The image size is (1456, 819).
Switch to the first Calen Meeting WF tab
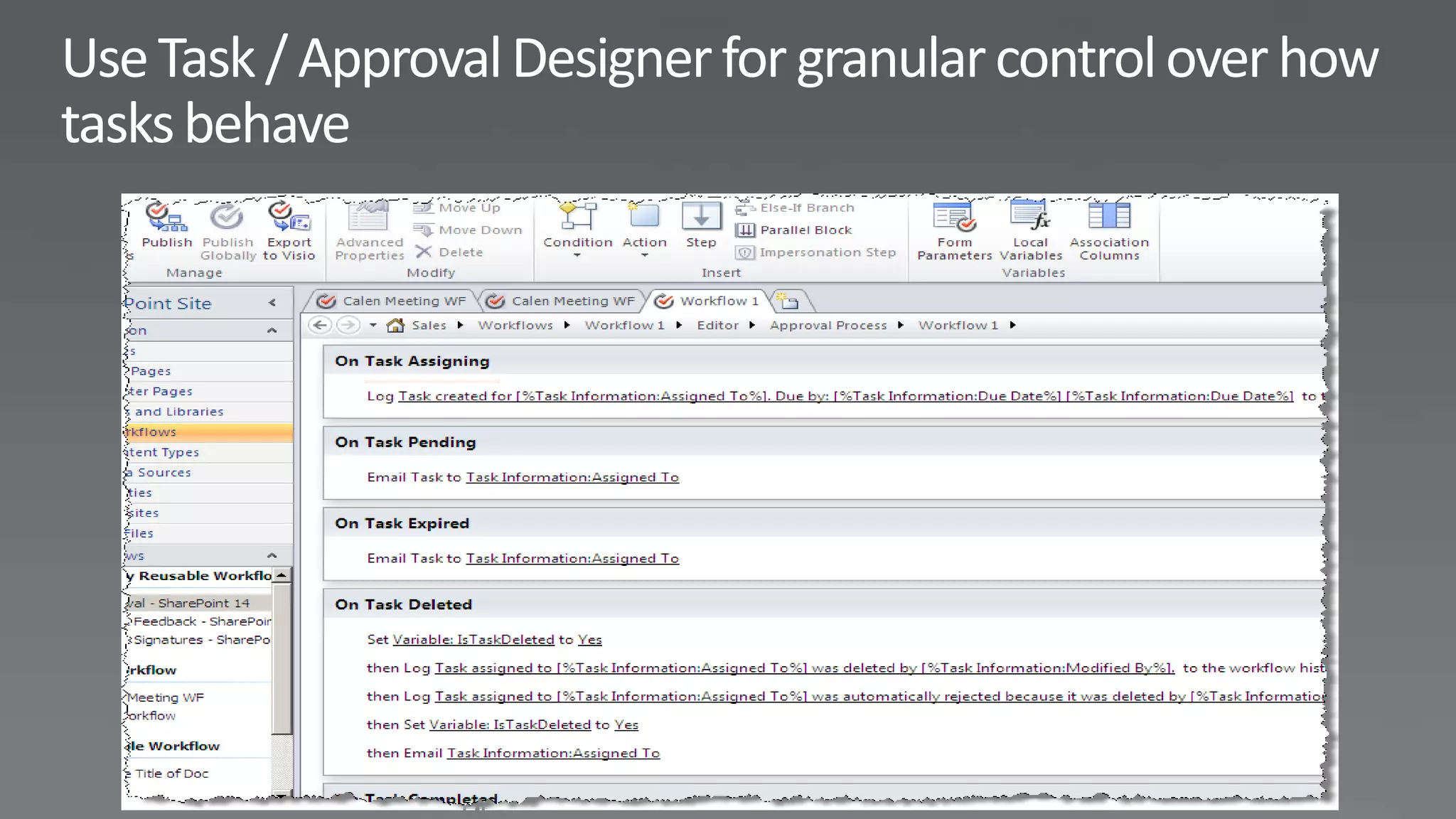(397, 301)
